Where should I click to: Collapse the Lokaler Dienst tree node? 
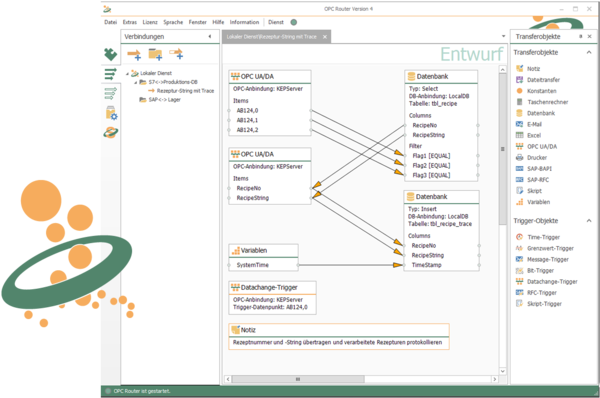(x=127, y=73)
